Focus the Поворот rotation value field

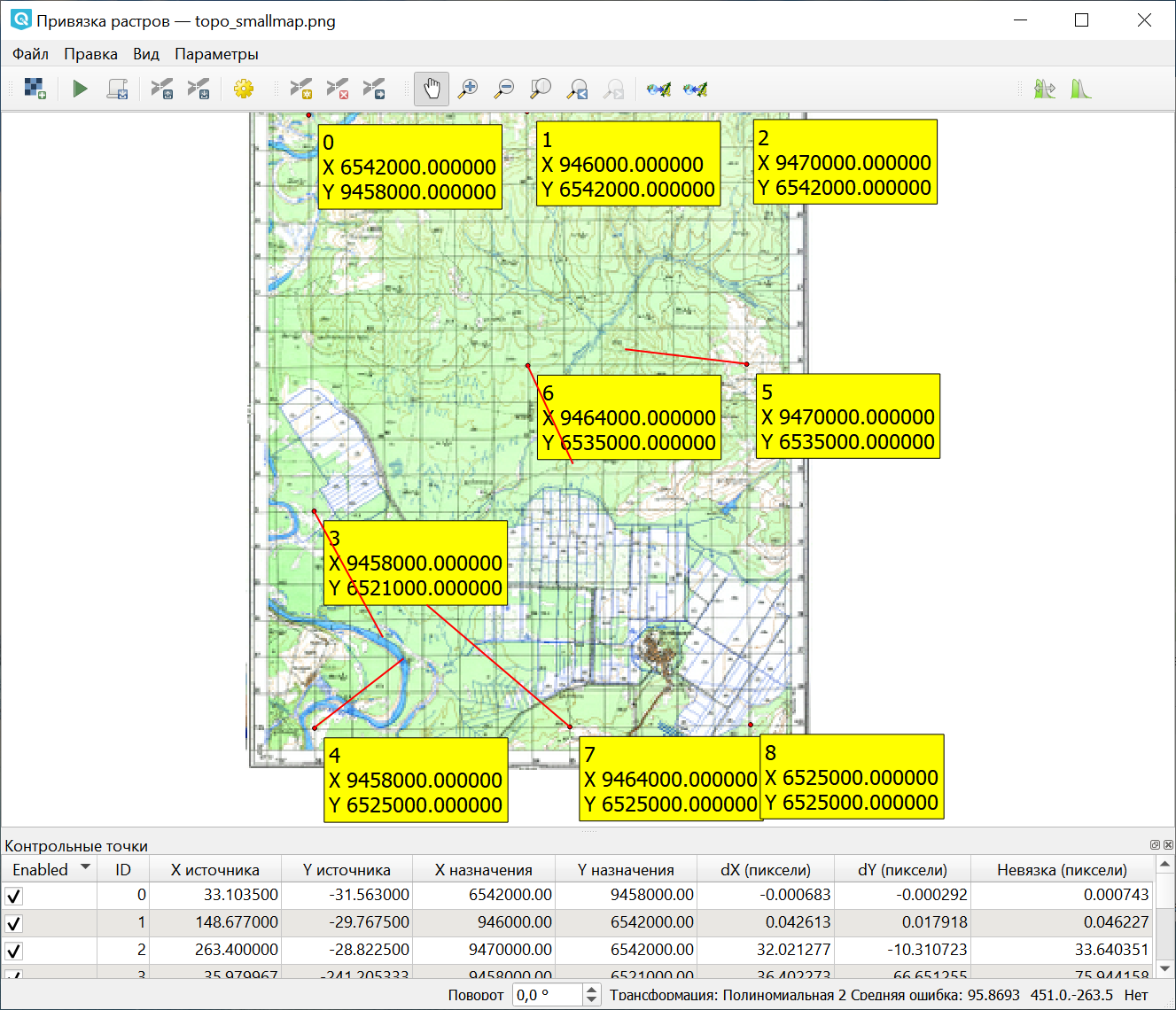[548, 995]
